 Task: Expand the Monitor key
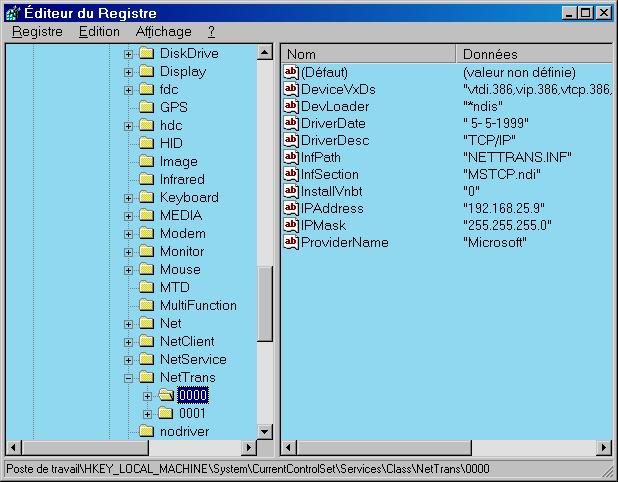click(x=128, y=252)
